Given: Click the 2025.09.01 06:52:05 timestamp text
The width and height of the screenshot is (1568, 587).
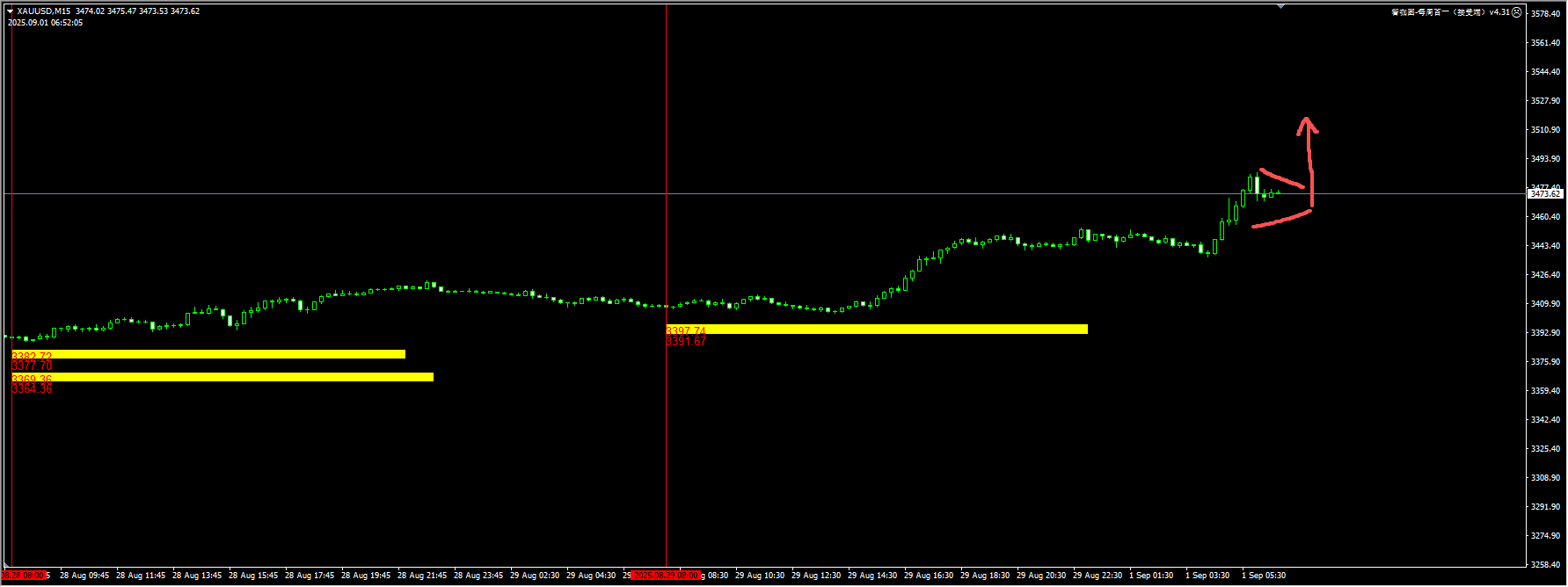Looking at the screenshot, I should click(46, 23).
